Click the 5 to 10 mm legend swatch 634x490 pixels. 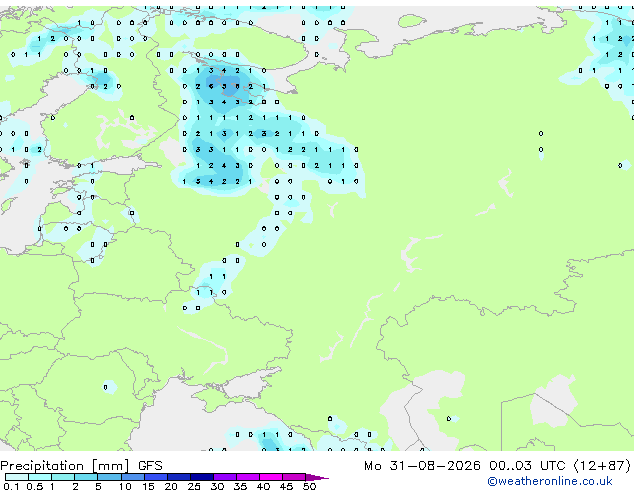[x=109, y=477]
